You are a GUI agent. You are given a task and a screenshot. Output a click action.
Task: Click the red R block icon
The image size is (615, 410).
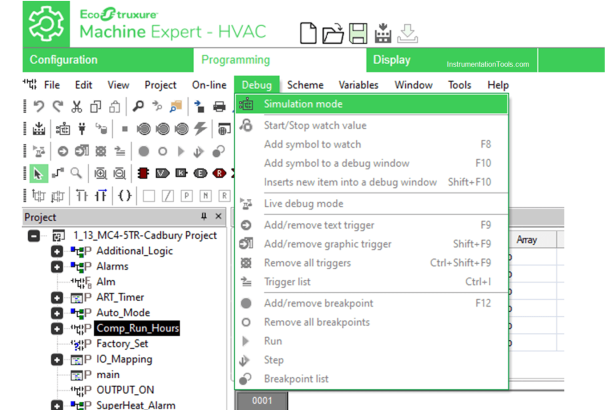point(218,173)
